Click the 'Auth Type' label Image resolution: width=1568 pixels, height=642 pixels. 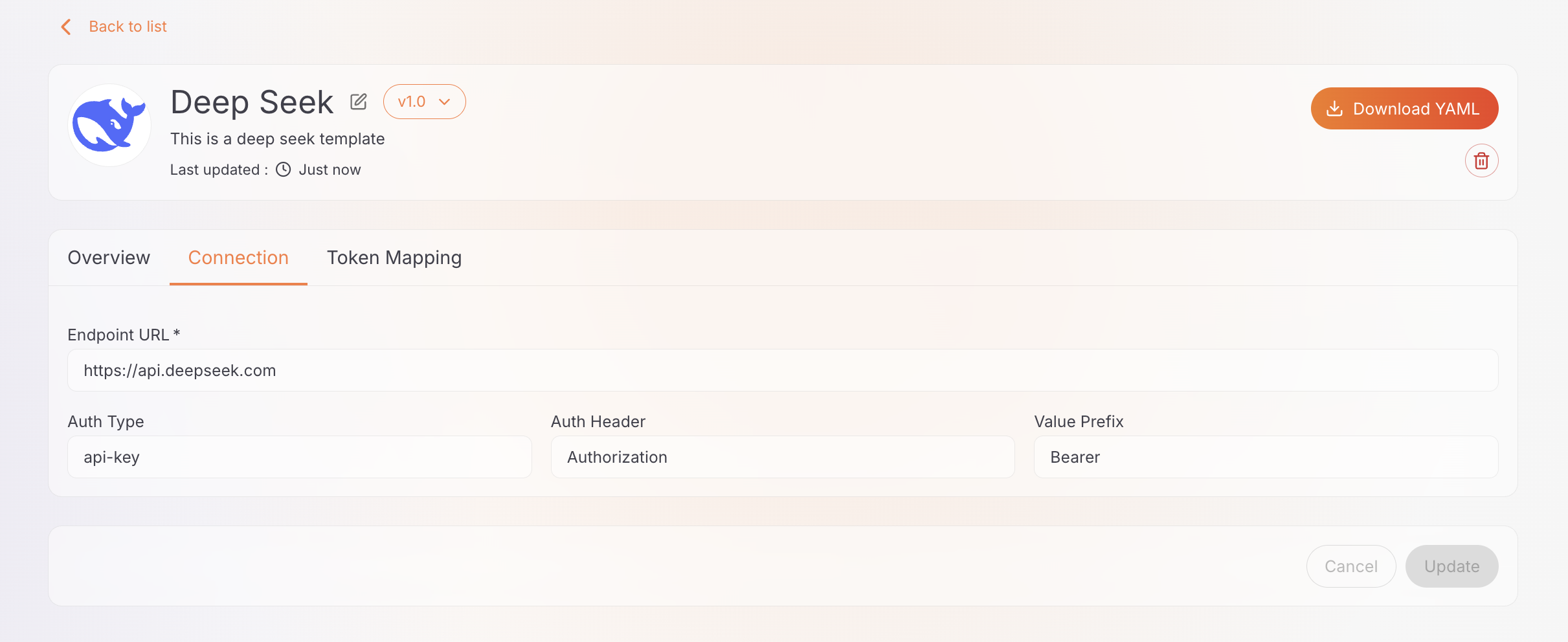click(x=106, y=421)
